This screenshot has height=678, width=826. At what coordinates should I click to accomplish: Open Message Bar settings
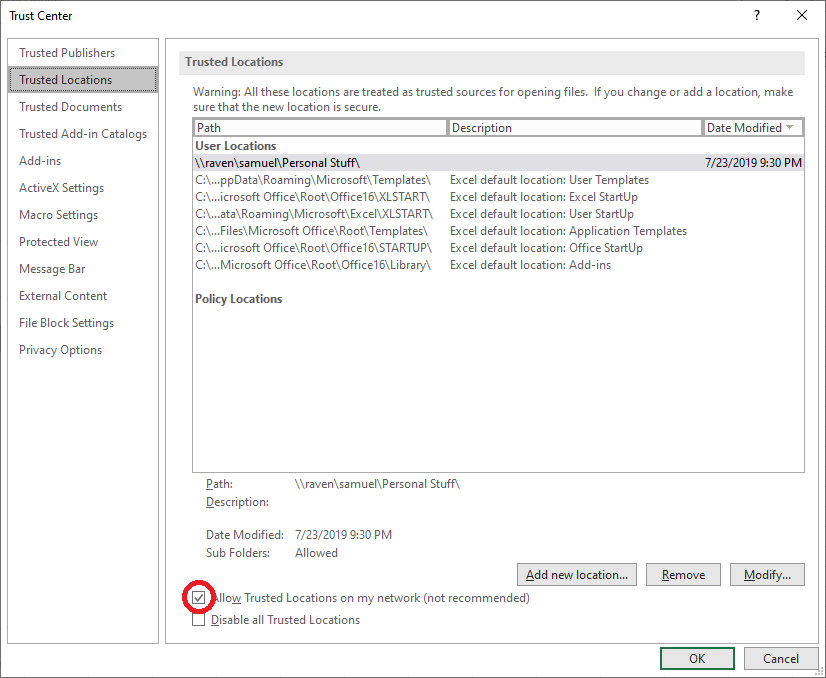(x=52, y=269)
